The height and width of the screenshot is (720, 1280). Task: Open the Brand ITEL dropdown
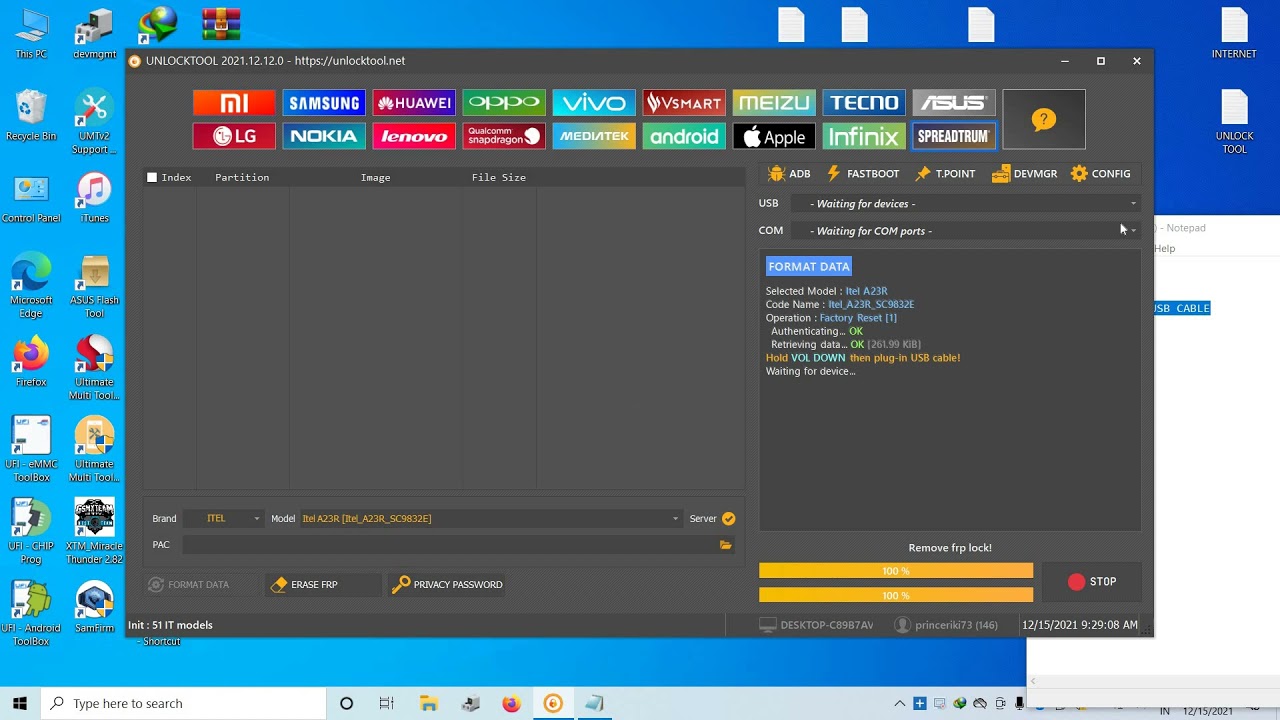pos(222,518)
